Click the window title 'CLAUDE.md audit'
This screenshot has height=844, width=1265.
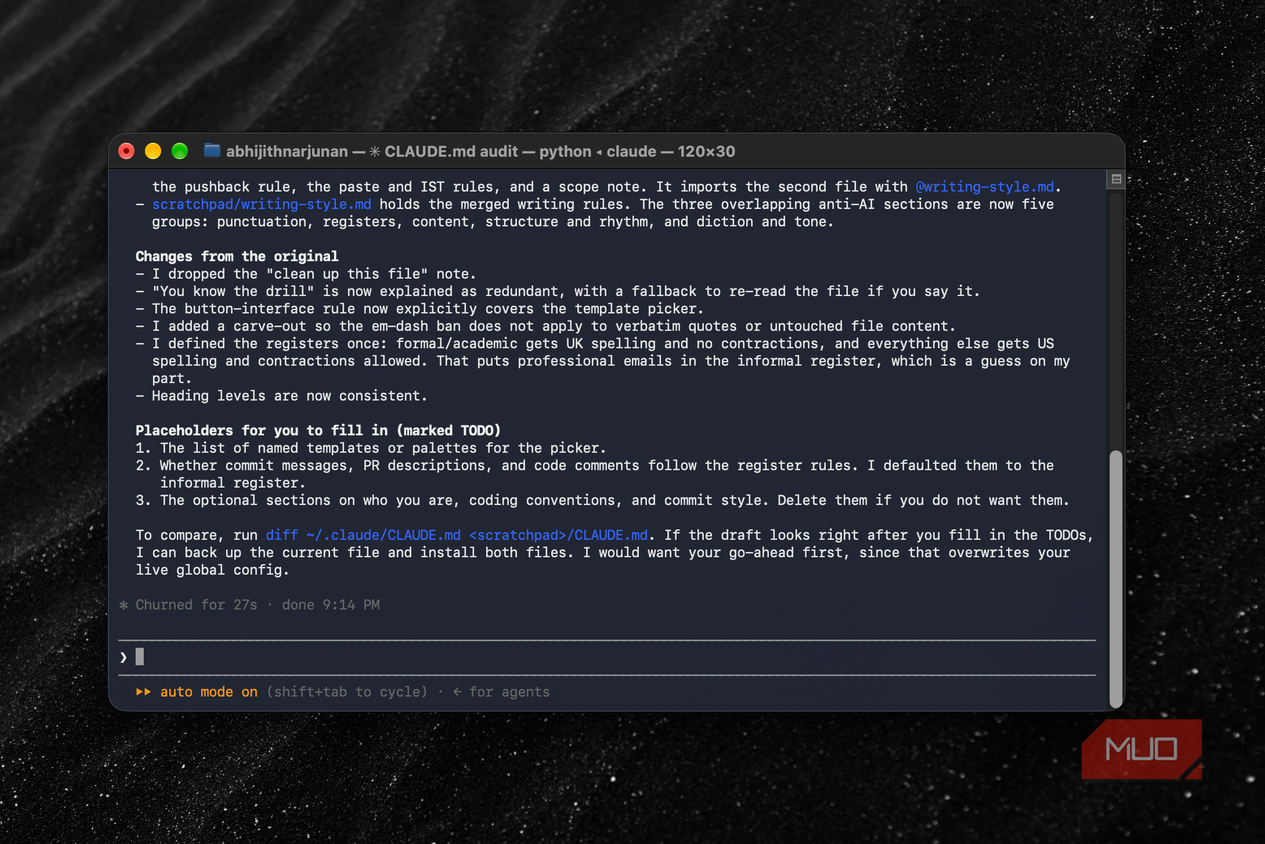(451, 152)
